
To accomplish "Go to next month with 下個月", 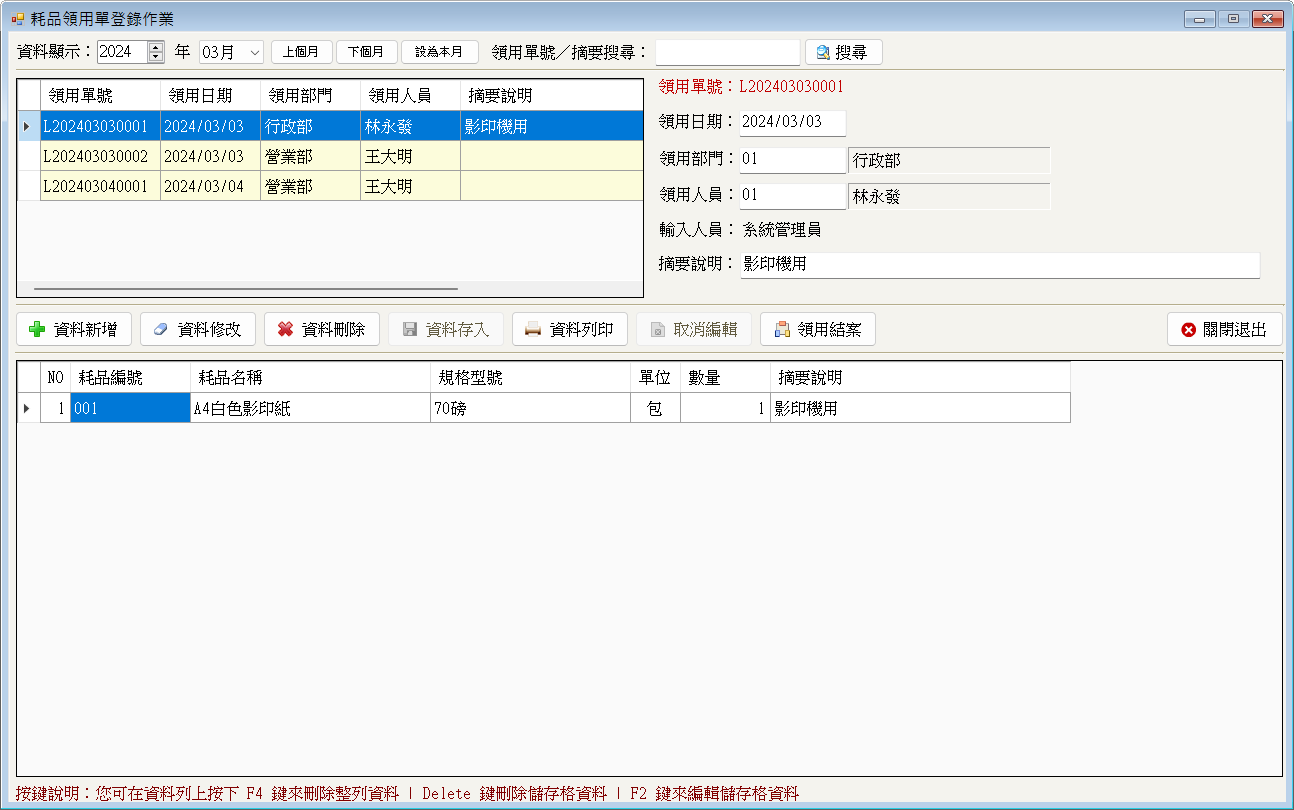I will (x=366, y=52).
